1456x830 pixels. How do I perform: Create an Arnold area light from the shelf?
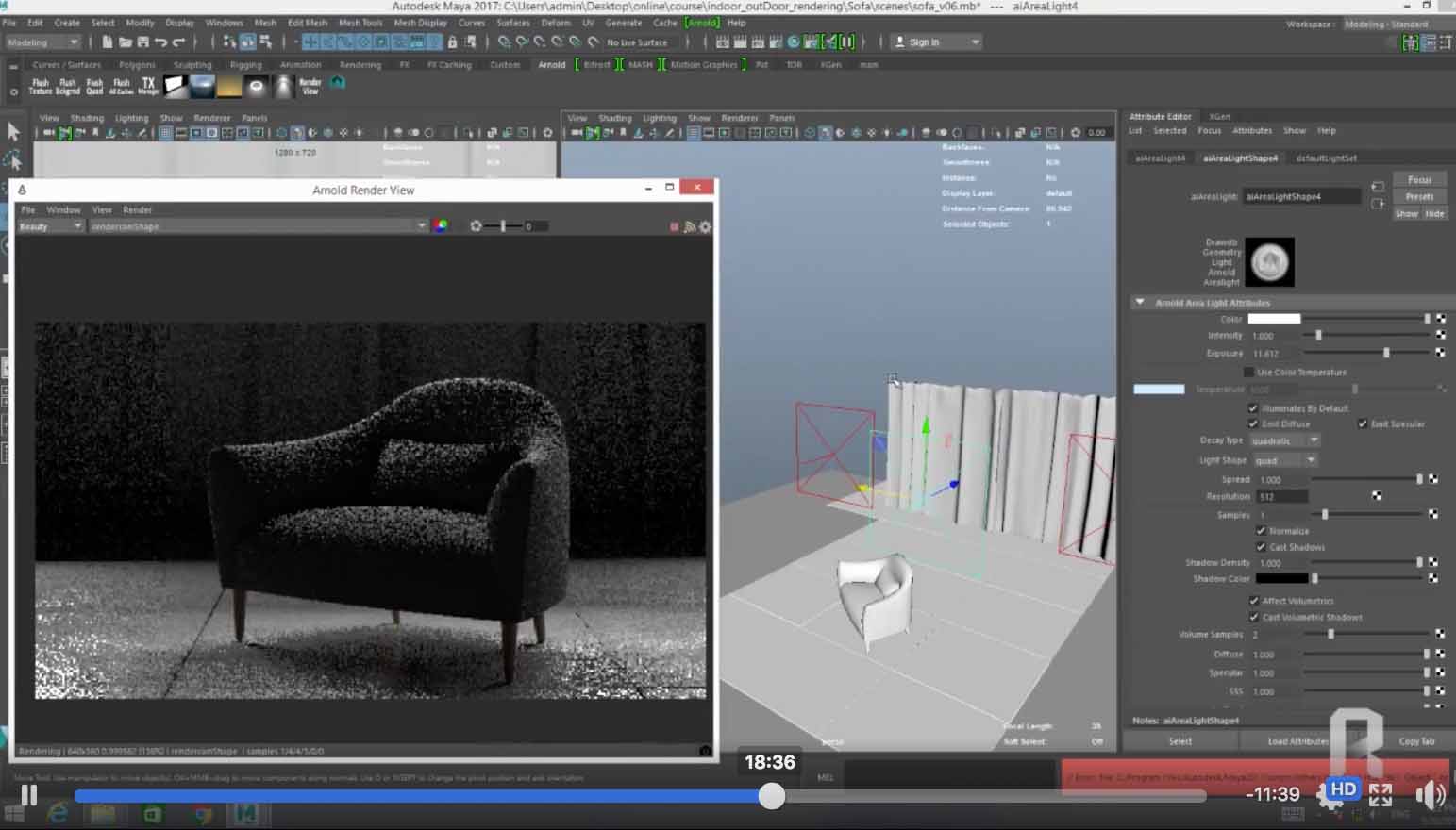pos(176,86)
